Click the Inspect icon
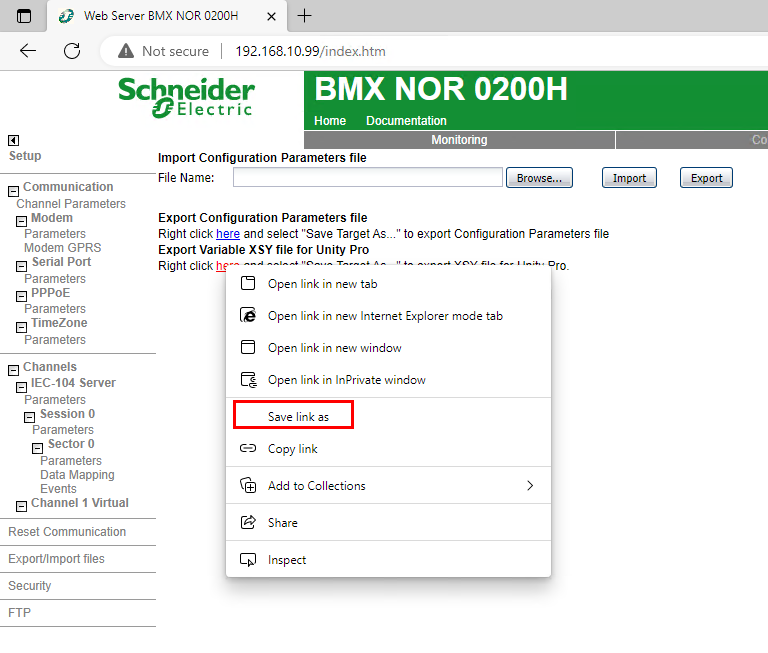768x653 pixels. [x=248, y=559]
